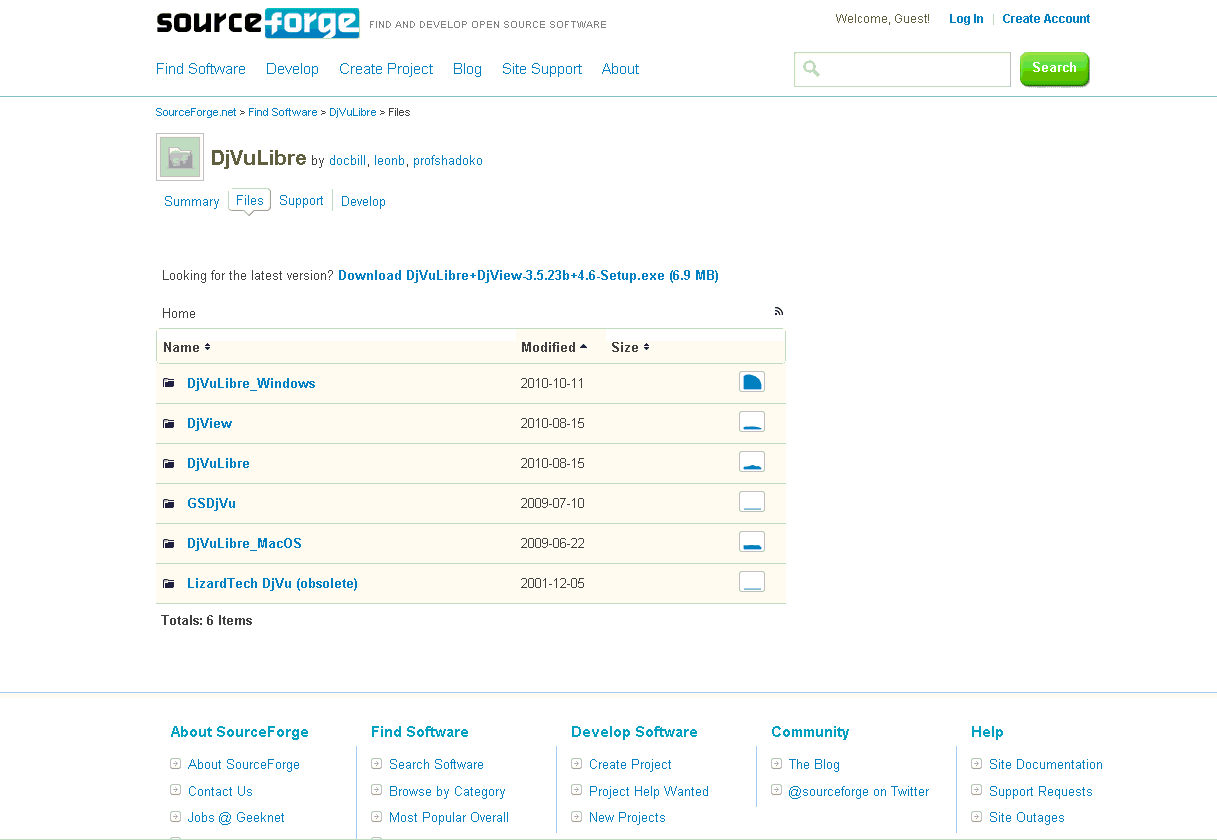The width and height of the screenshot is (1217, 840).
Task: Click the DjVuLibre project icon thumbnail
Action: tap(180, 157)
